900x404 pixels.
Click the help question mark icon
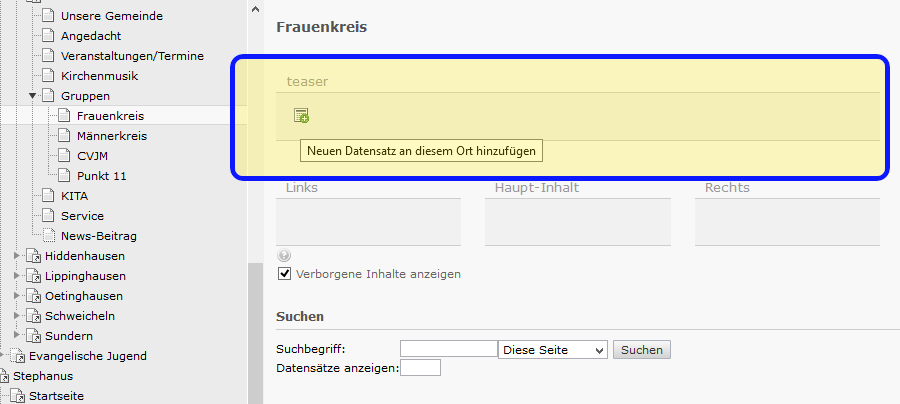click(x=284, y=256)
